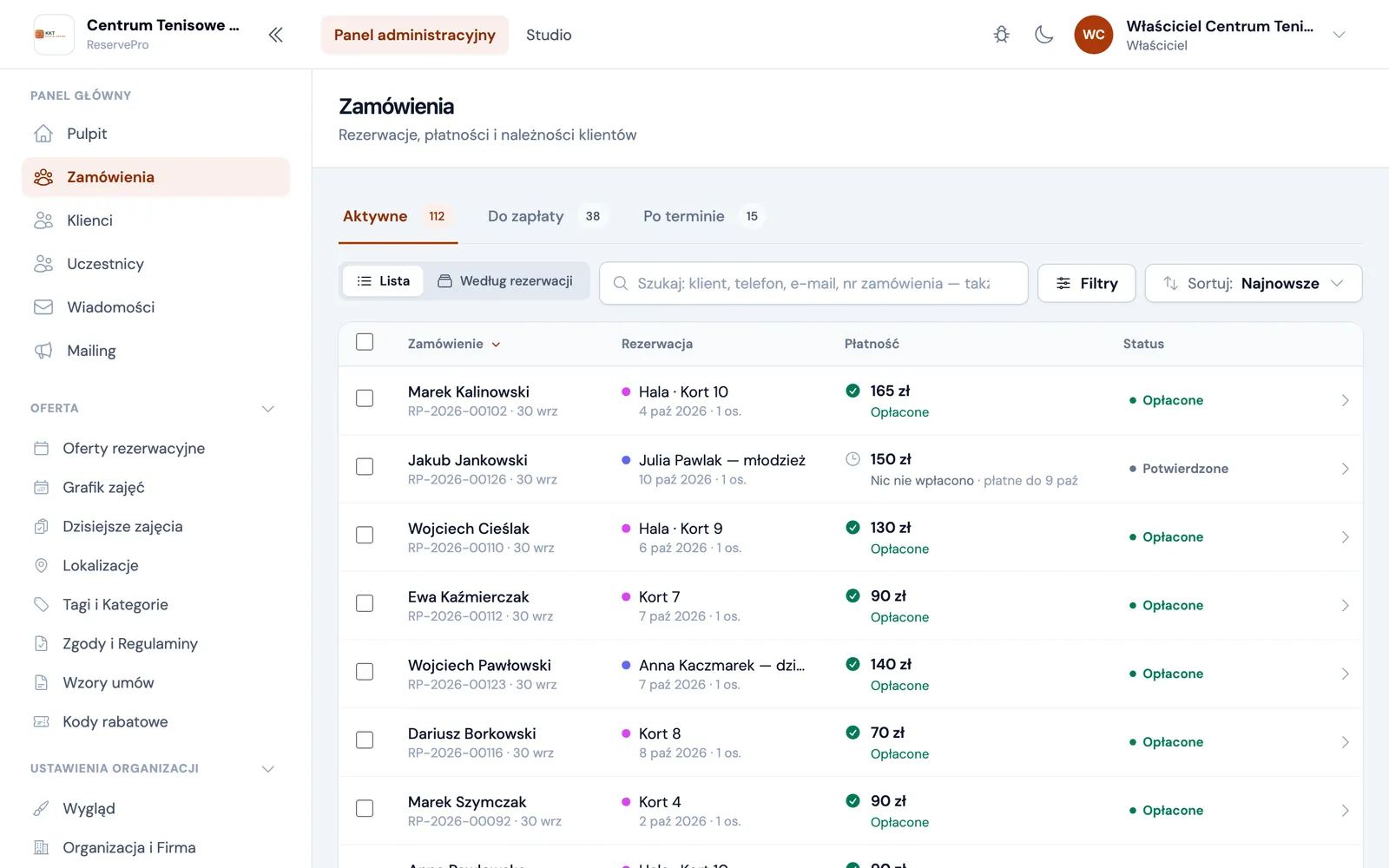Click the Tagi i Kategorie tag icon
Screen dimensions: 1389x868
coord(41,605)
